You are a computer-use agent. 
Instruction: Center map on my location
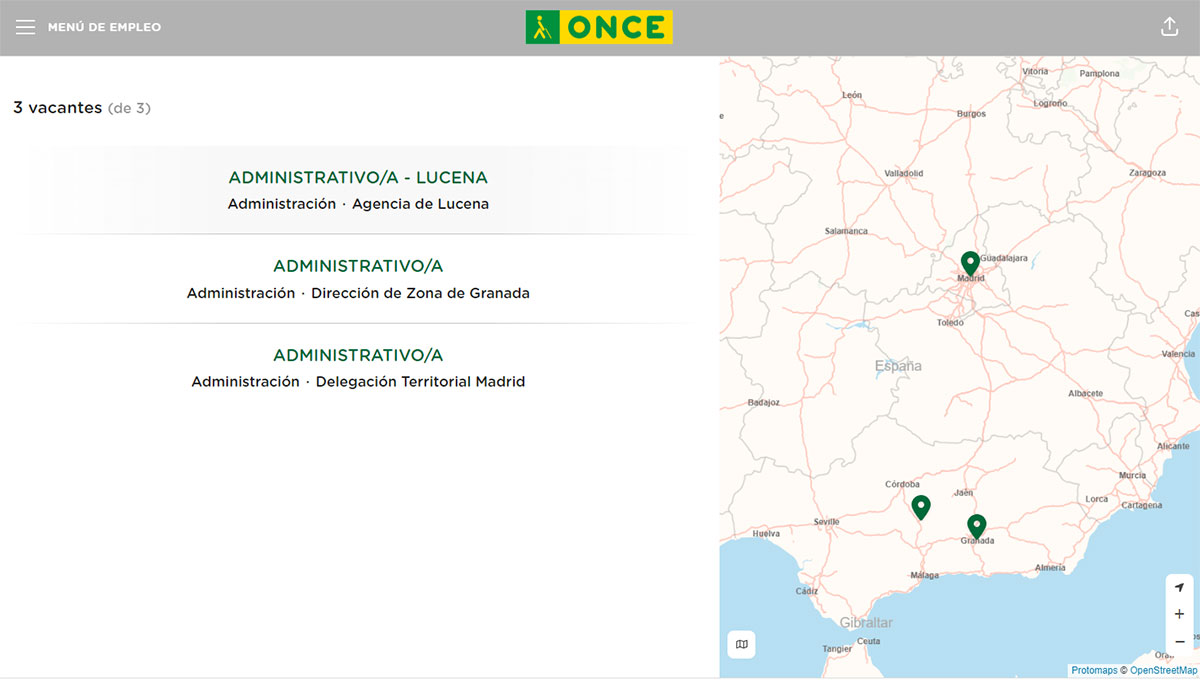[x=1180, y=588]
